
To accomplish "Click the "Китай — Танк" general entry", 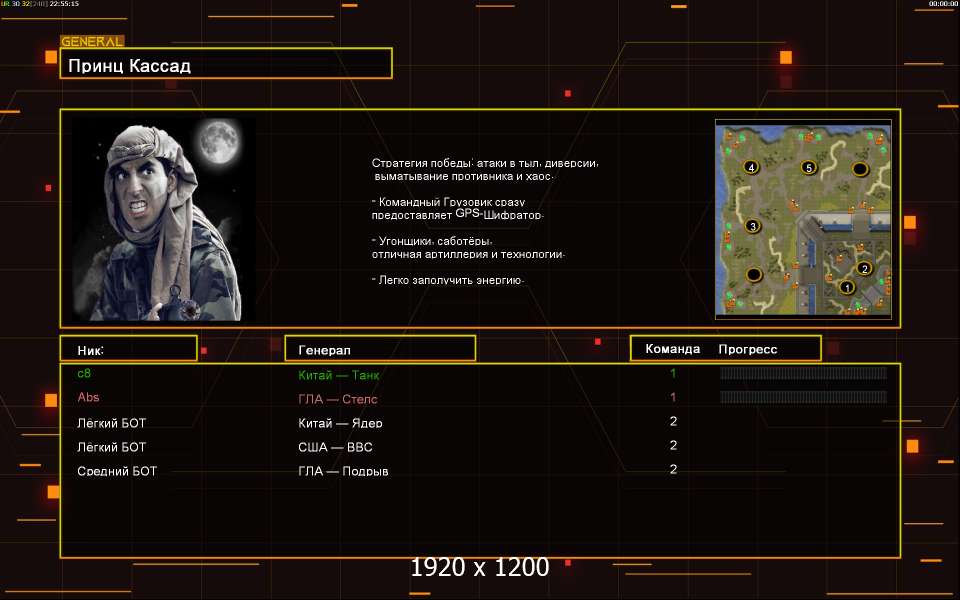I will (x=339, y=375).
